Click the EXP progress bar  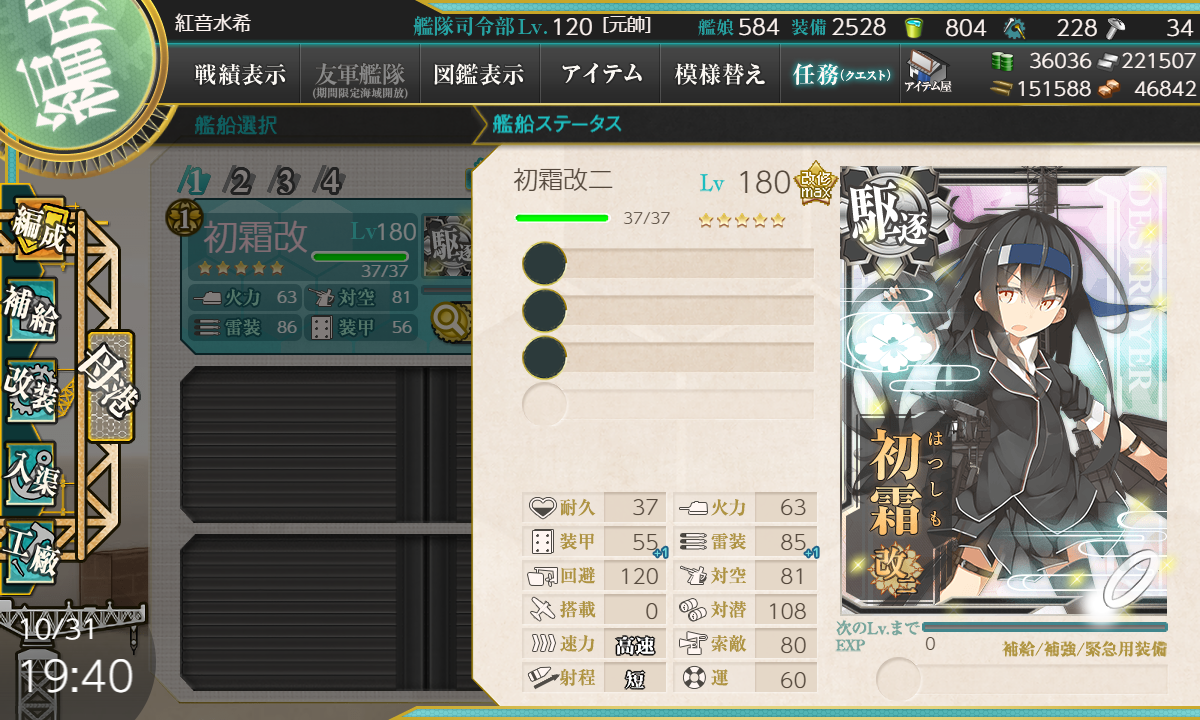click(x=1044, y=627)
